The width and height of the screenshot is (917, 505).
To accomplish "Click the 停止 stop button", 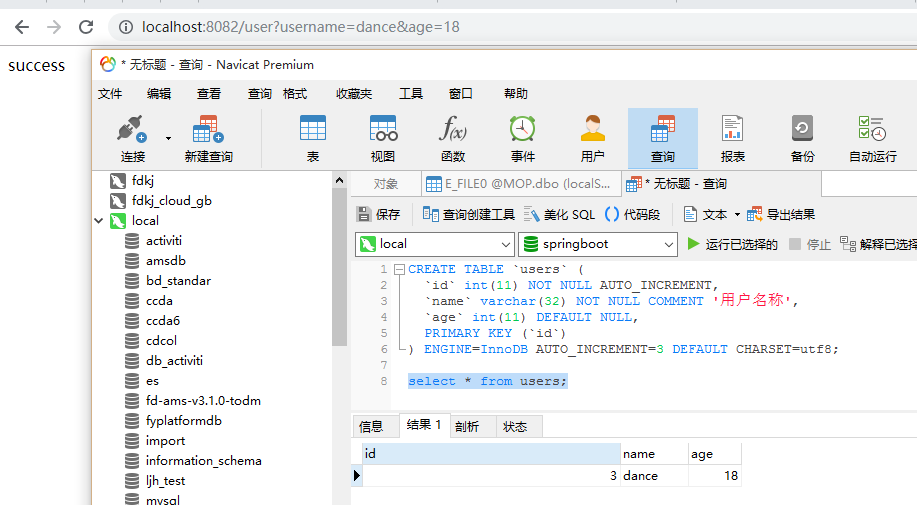I will coord(809,244).
